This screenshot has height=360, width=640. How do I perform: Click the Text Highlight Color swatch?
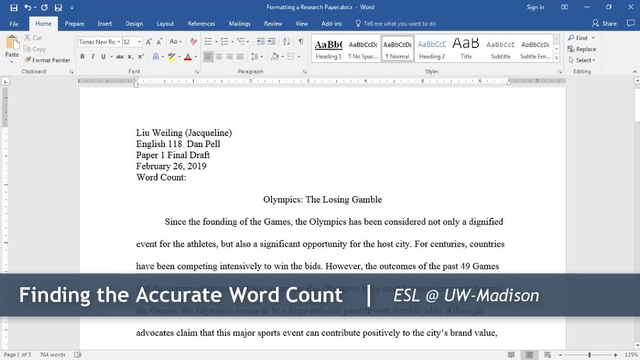171,57
